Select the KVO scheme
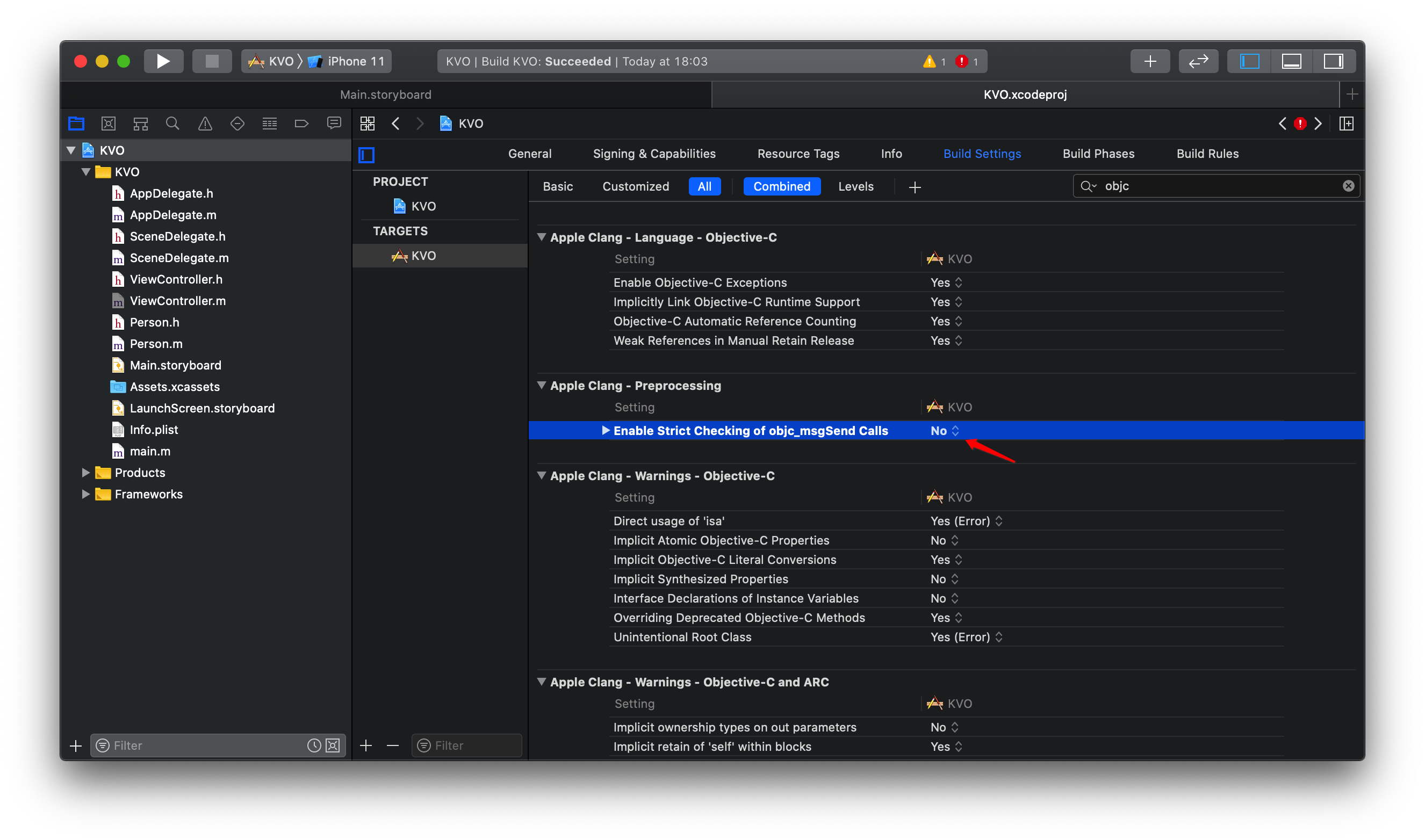1425x840 pixels. pyautogui.click(x=272, y=61)
